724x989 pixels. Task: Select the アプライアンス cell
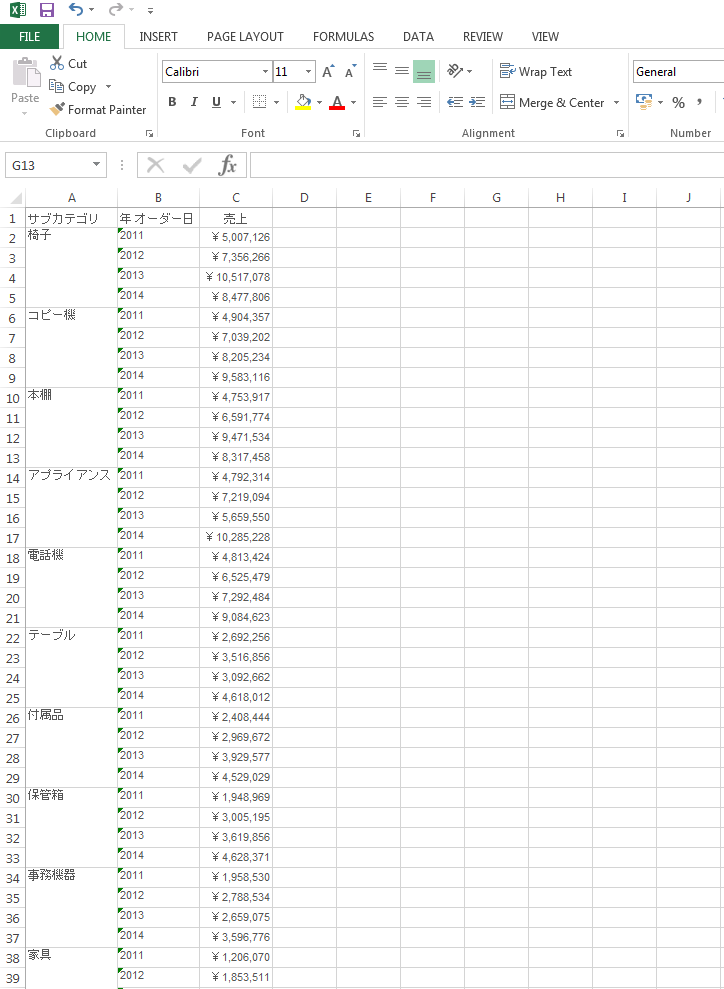[71, 508]
